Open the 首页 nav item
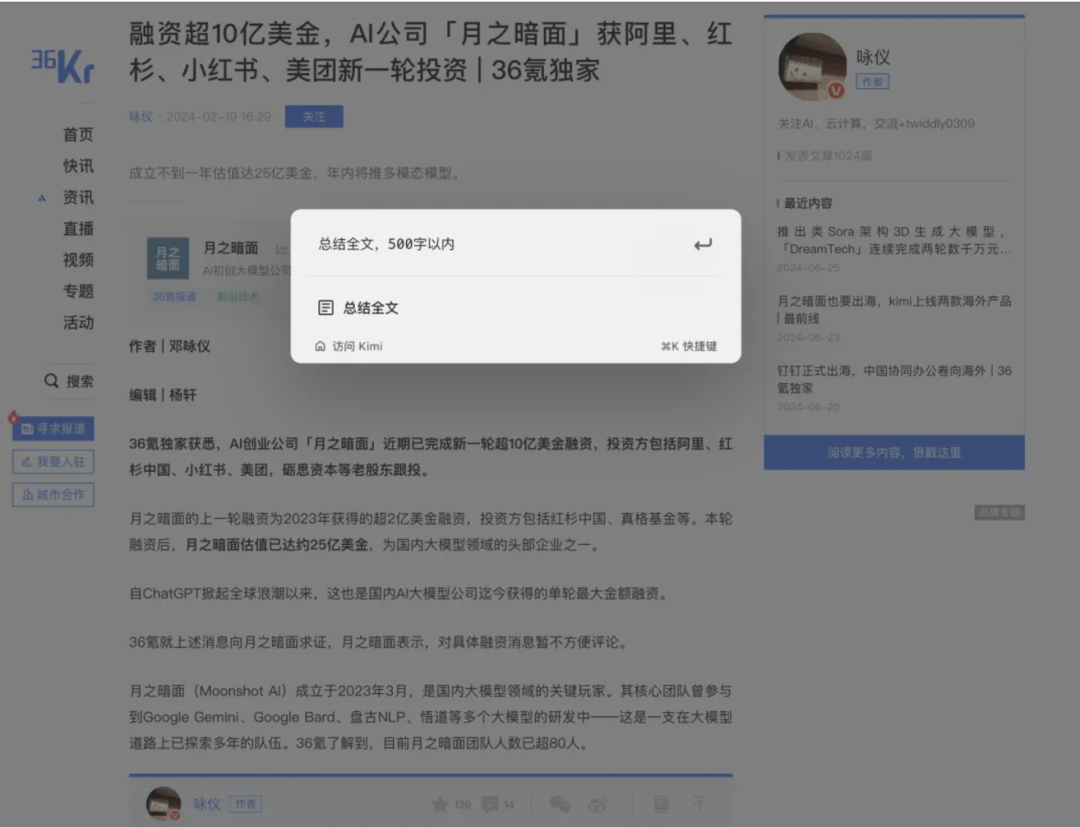Viewport: 1080px width, 827px height. coord(78,134)
